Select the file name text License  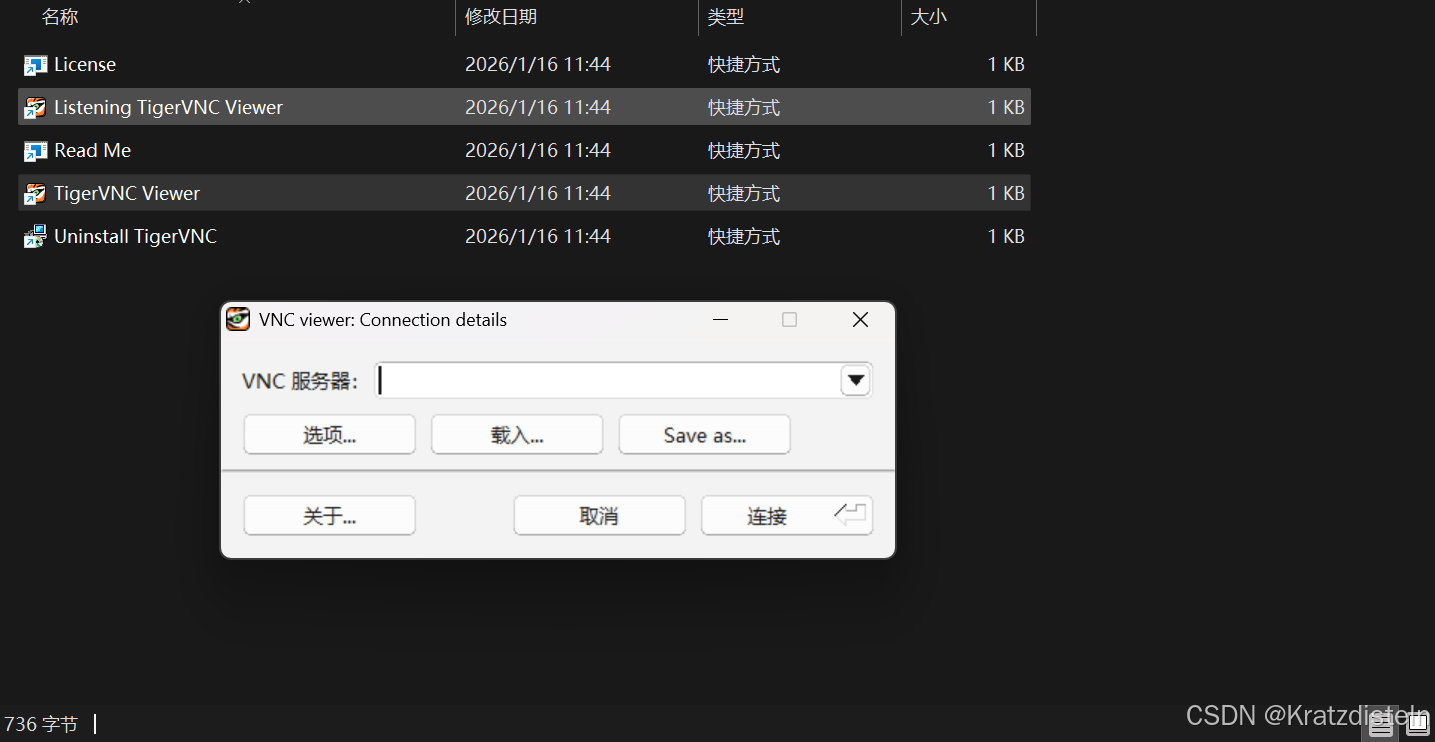click(x=85, y=65)
